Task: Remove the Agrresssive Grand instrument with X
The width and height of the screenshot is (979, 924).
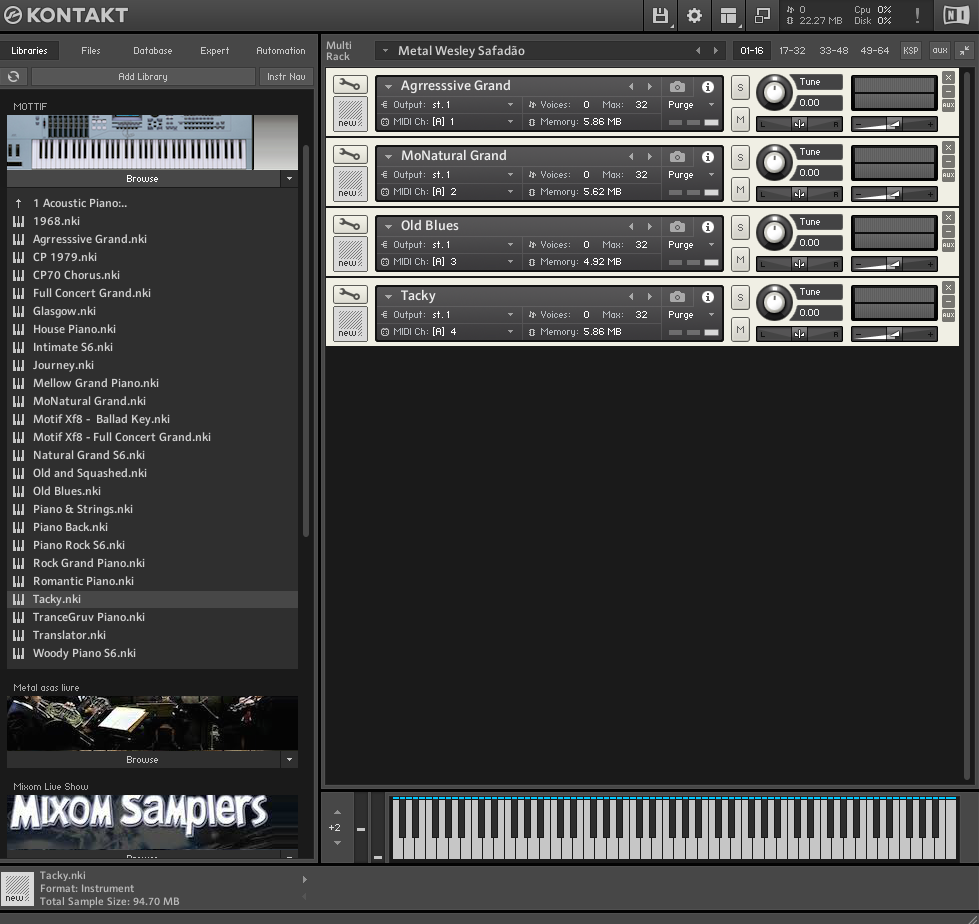Action: point(948,77)
